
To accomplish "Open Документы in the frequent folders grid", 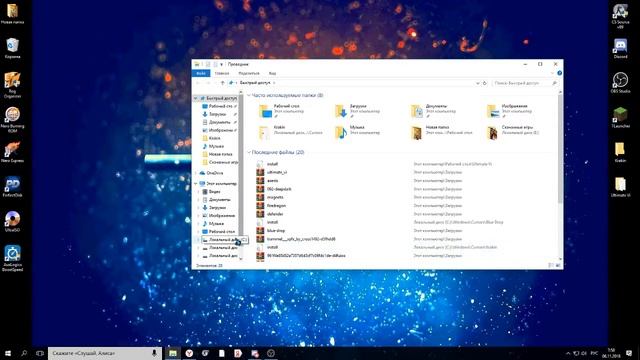I will pyautogui.click(x=433, y=111).
